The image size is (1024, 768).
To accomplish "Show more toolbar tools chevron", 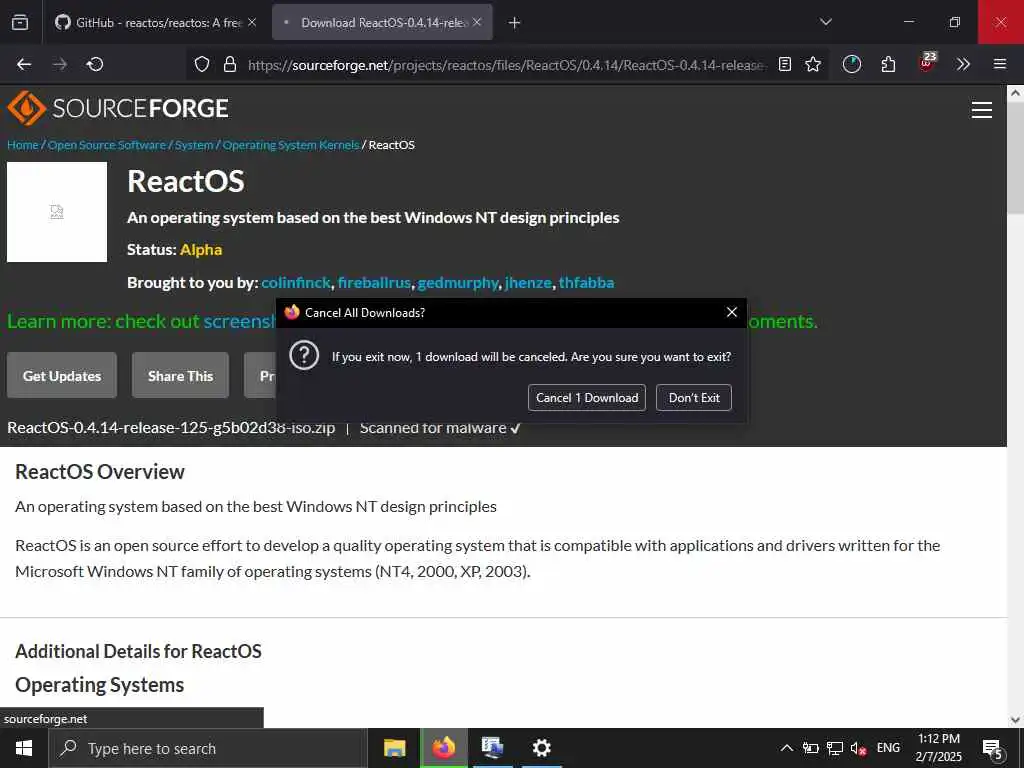I will click(963, 64).
